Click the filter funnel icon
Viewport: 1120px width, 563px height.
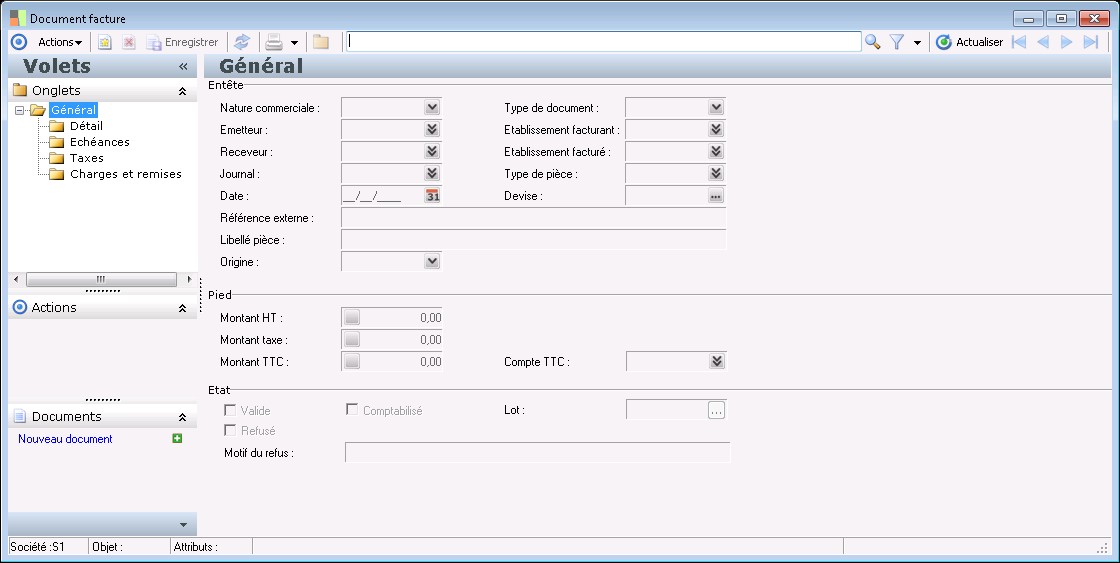tap(896, 42)
